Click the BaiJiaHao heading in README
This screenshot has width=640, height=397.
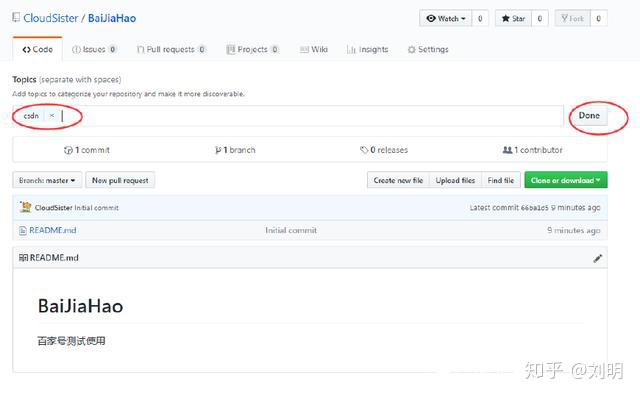coord(80,306)
